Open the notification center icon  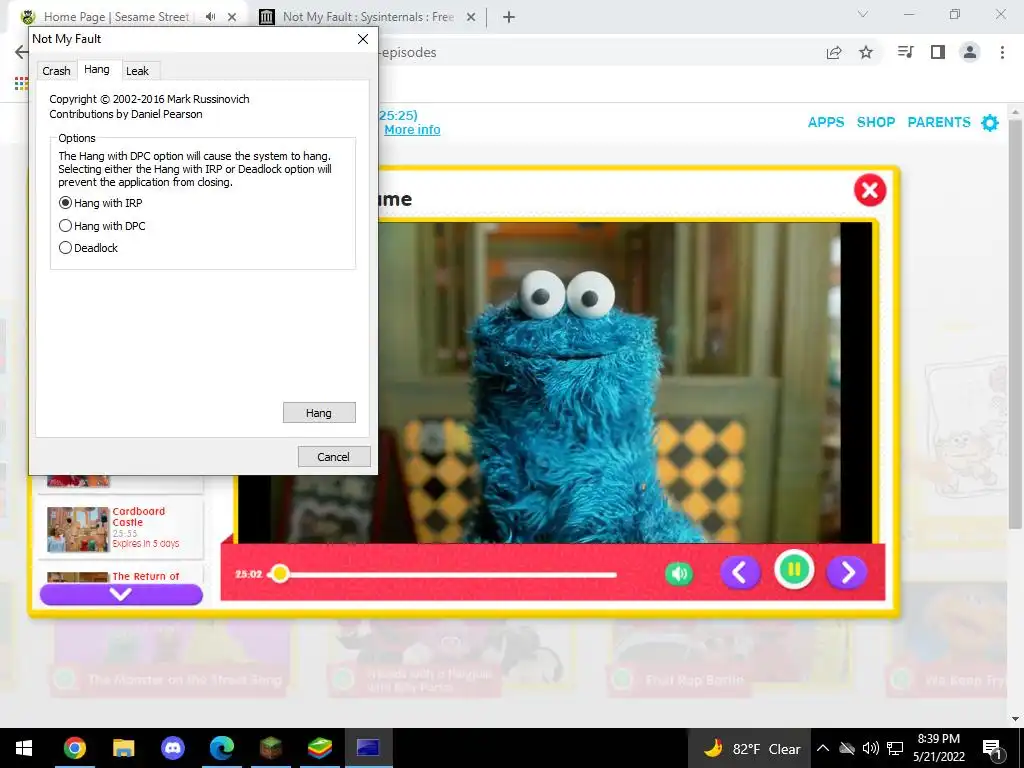(x=993, y=749)
